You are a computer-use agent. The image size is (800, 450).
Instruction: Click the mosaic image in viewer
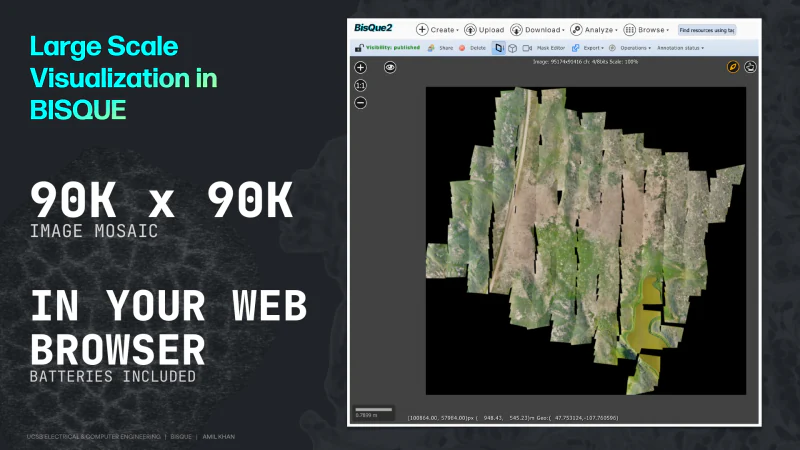pos(586,241)
